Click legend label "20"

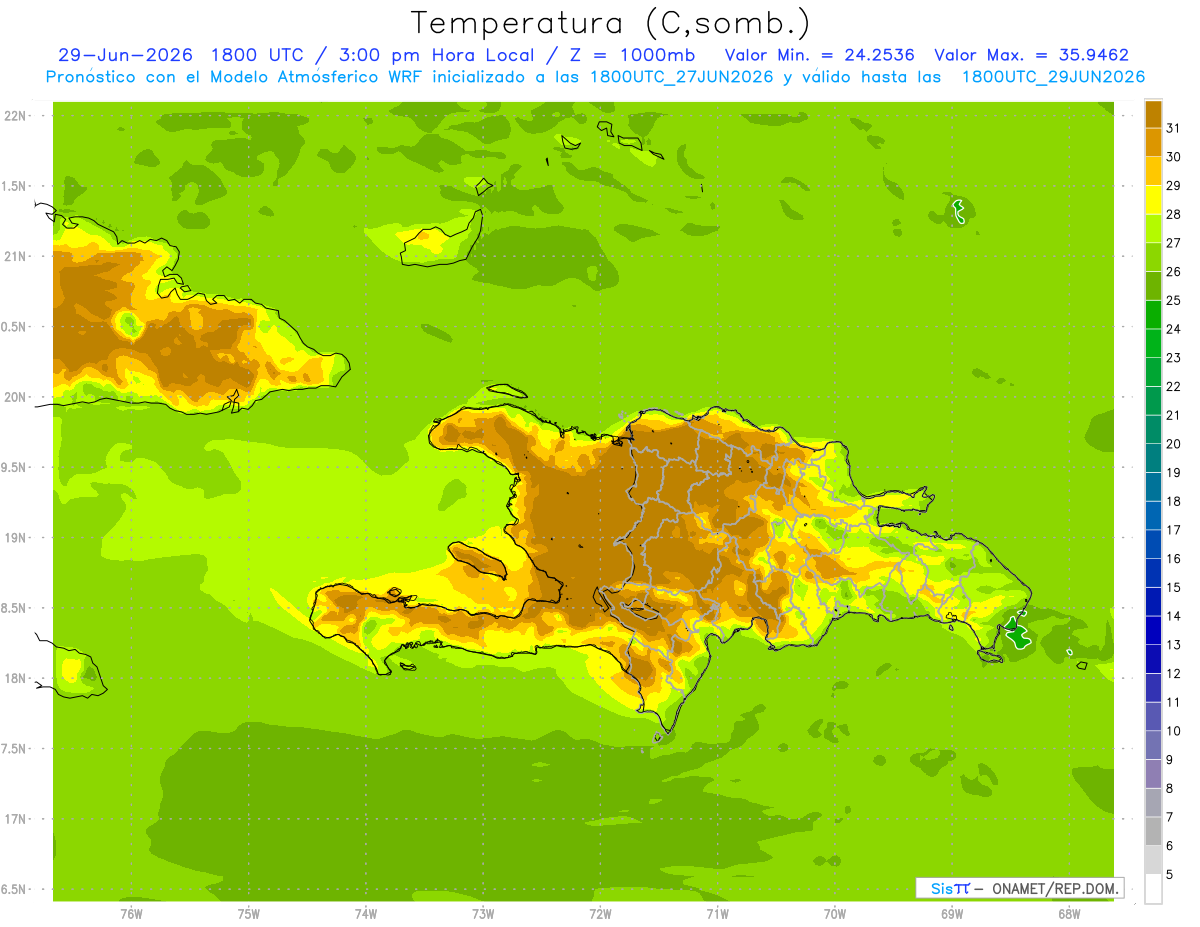[1173, 444]
